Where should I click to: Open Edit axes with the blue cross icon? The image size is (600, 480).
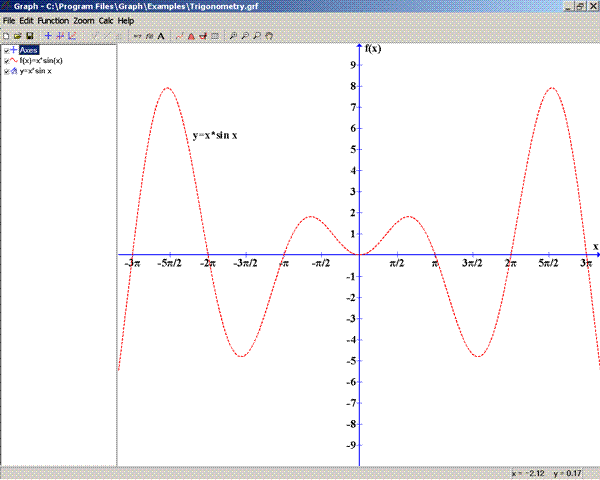coord(48,35)
